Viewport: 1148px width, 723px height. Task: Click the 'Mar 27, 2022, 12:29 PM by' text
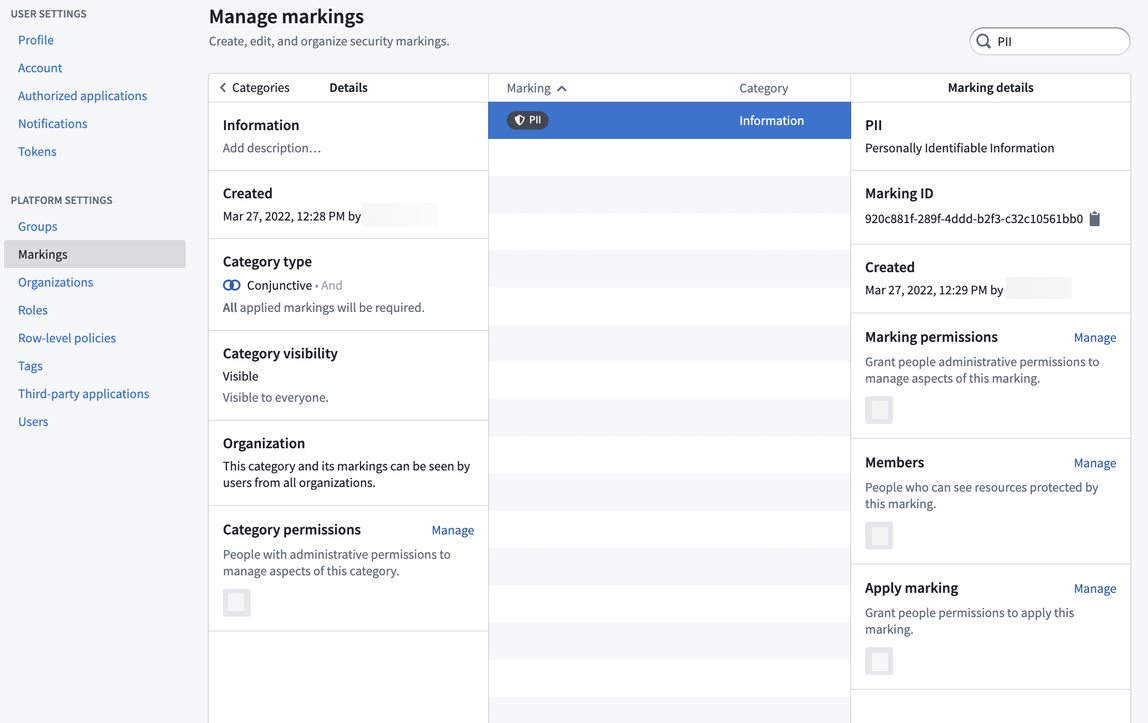pos(933,291)
